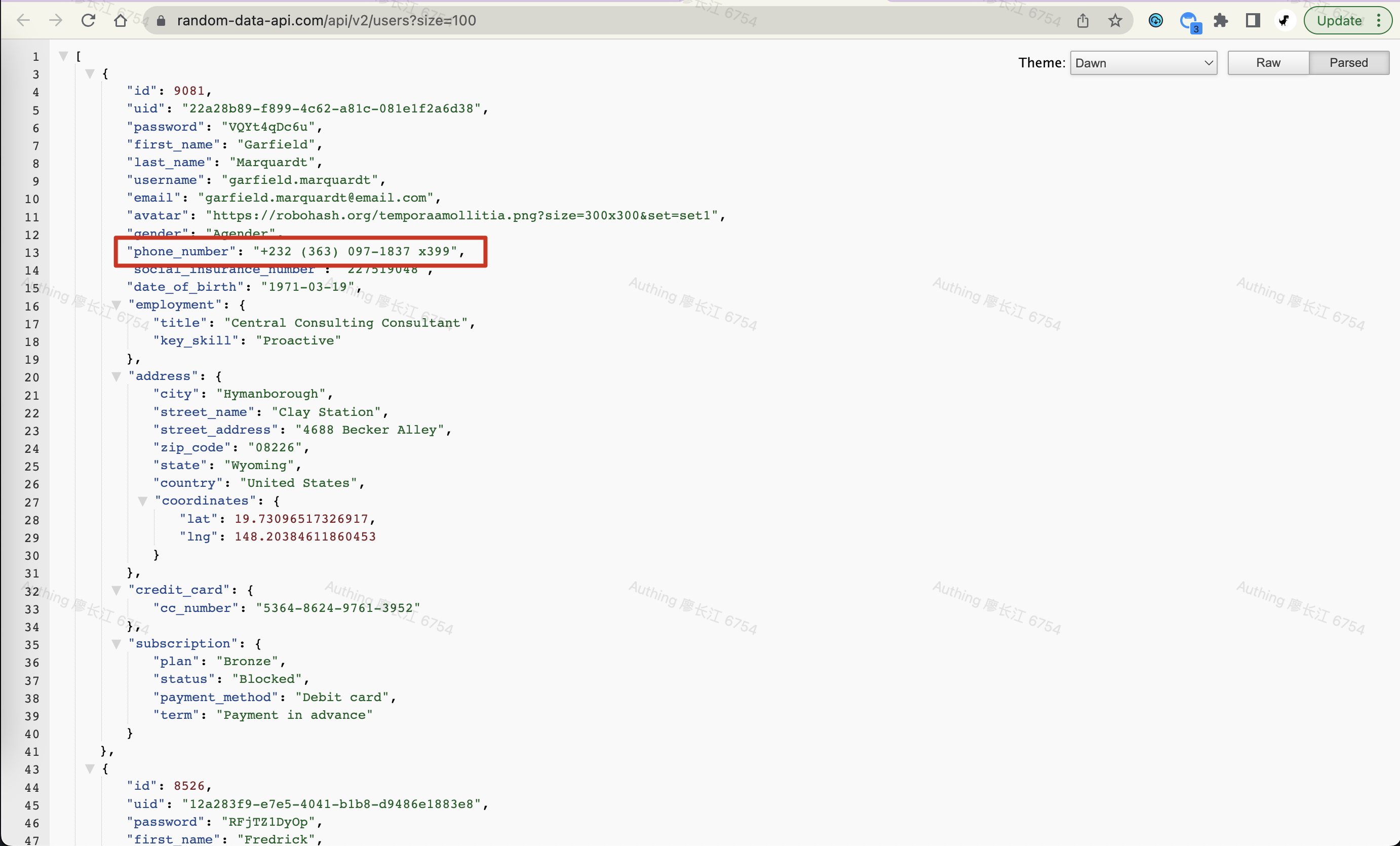1400x846 pixels.
Task: Collapse the "credit_card" object
Action: (116, 590)
